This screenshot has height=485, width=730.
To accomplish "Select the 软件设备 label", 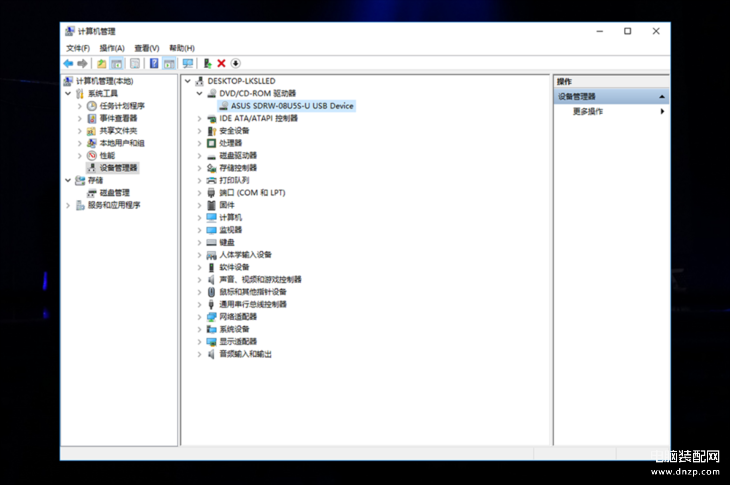I will [x=234, y=267].
